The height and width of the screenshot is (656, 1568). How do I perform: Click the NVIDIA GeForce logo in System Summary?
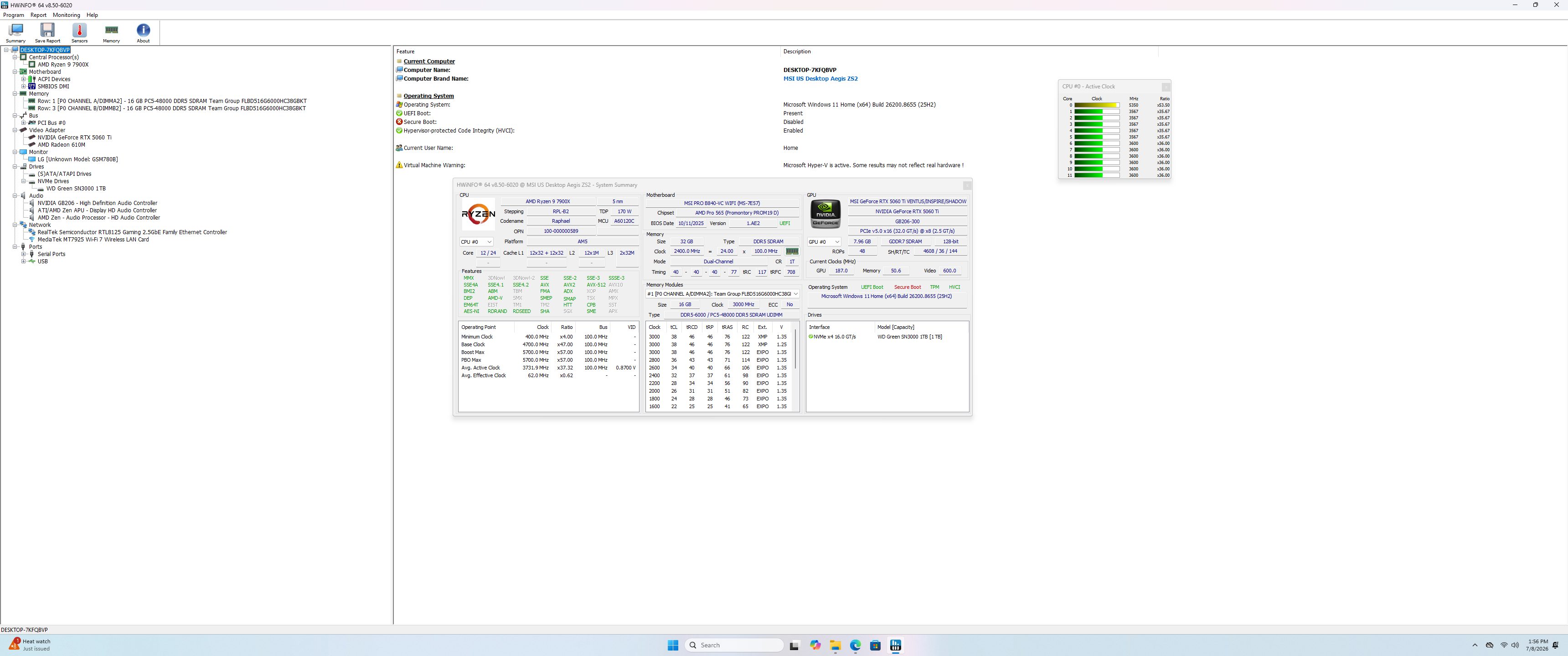[x=825, y=214]
